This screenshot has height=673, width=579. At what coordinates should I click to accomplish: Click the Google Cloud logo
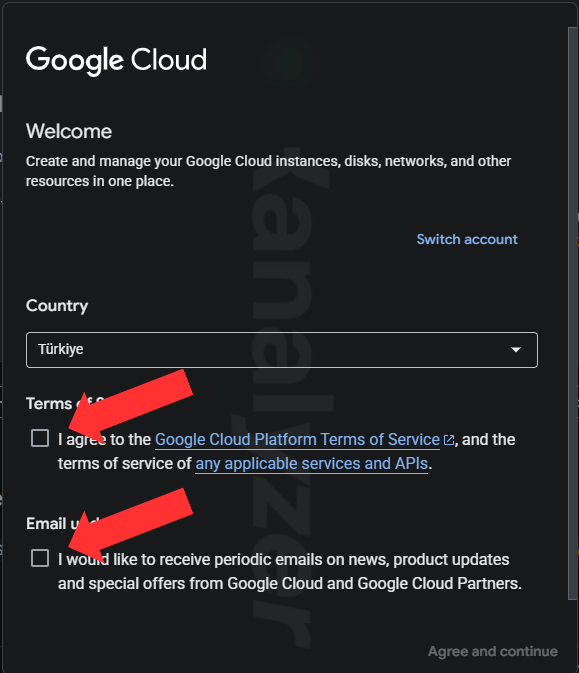[116, 60]
